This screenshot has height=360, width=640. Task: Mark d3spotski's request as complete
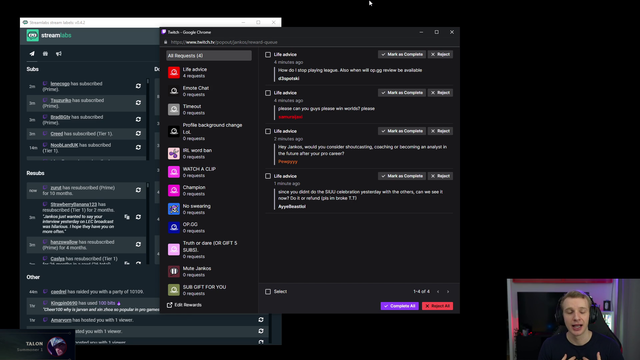pos(402,54)
